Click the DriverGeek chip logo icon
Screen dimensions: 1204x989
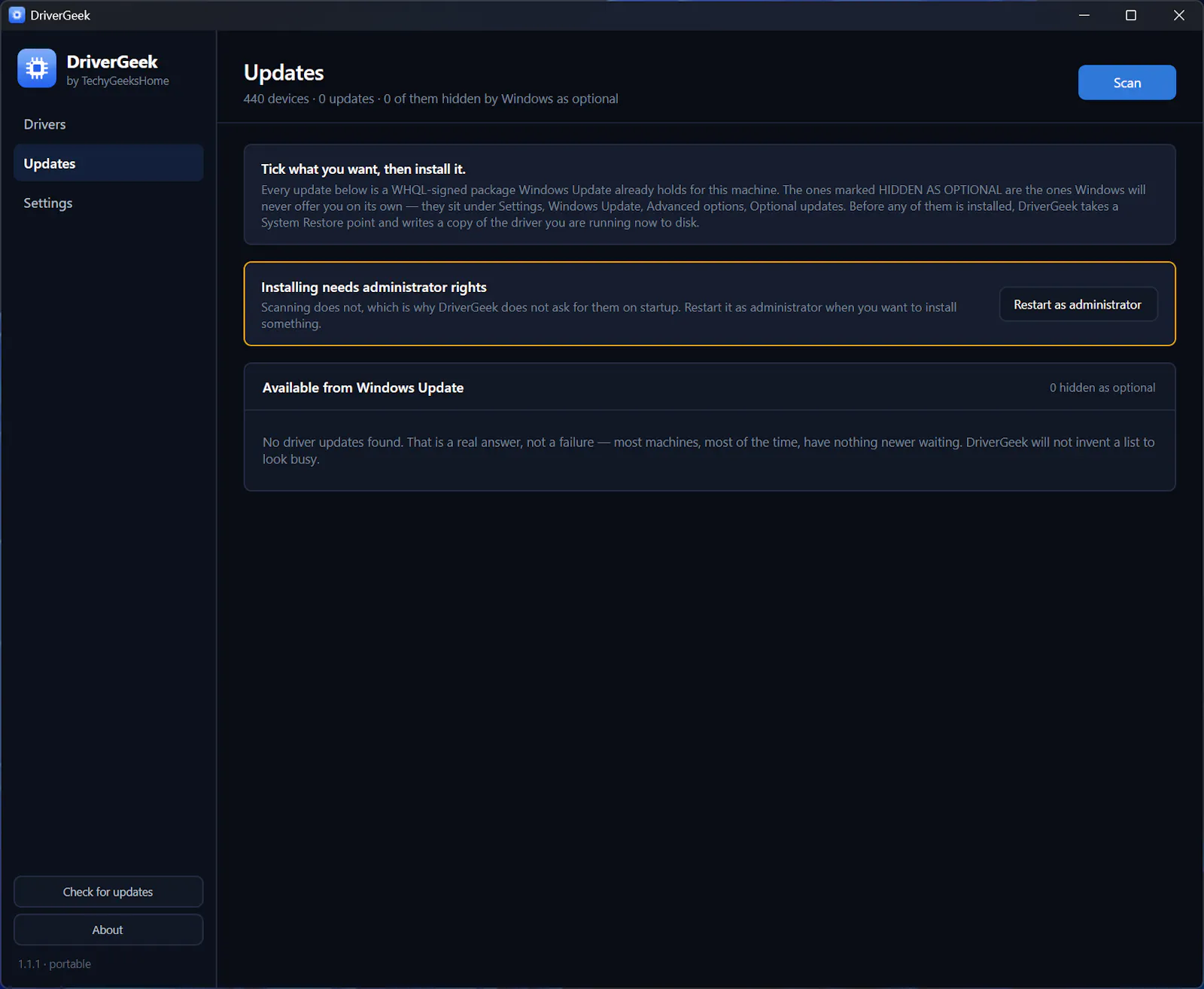37,68
